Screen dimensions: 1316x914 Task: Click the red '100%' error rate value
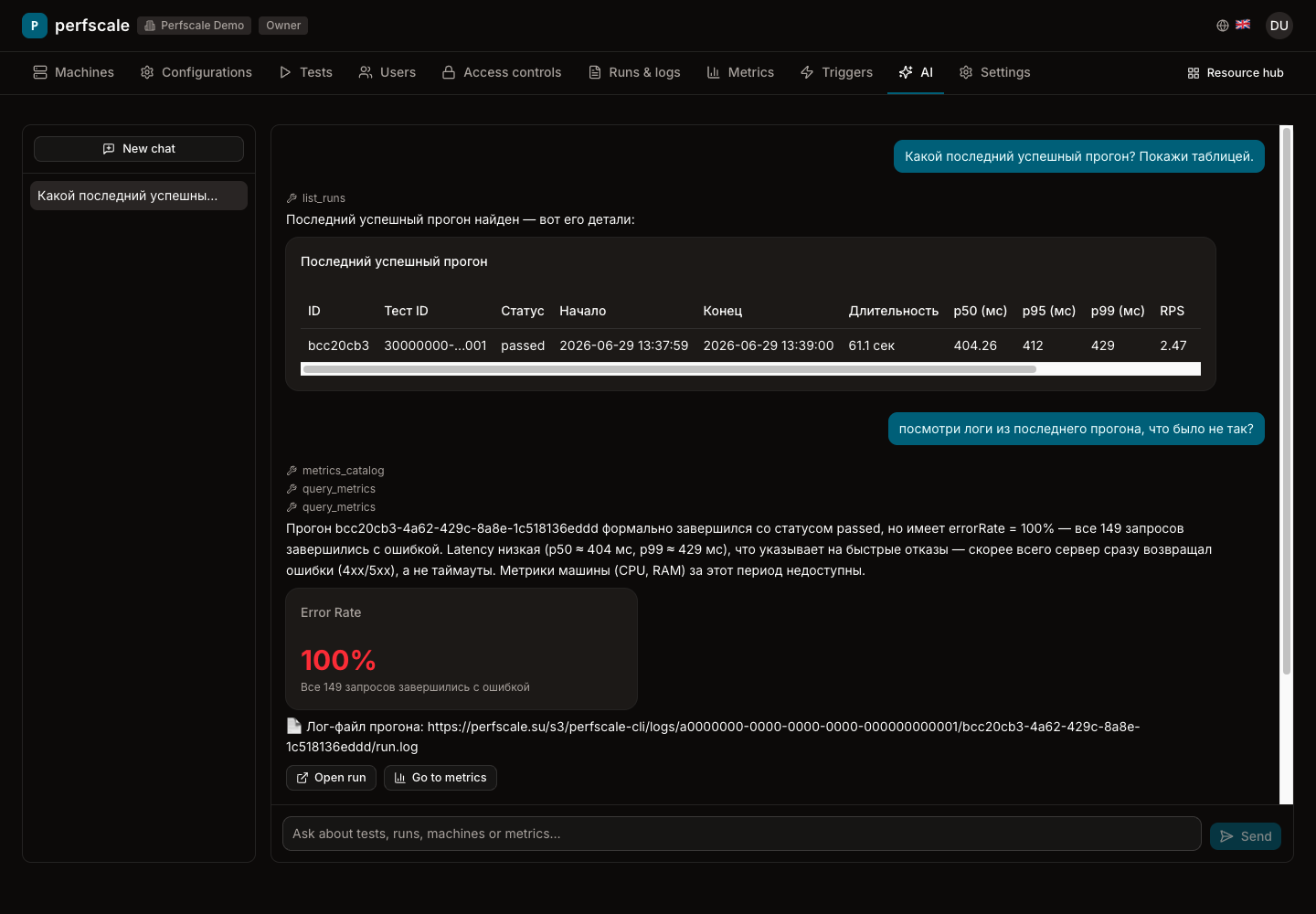point(338,660)
